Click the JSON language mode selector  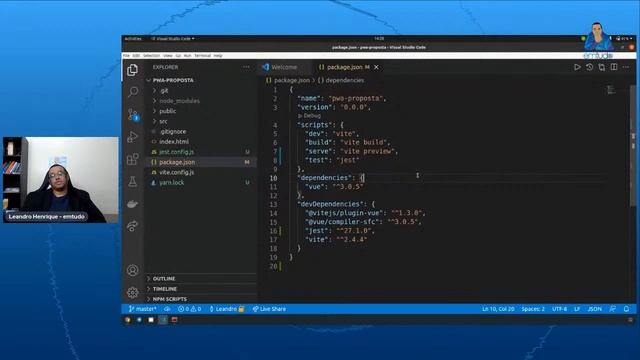[x=595, y=309]
